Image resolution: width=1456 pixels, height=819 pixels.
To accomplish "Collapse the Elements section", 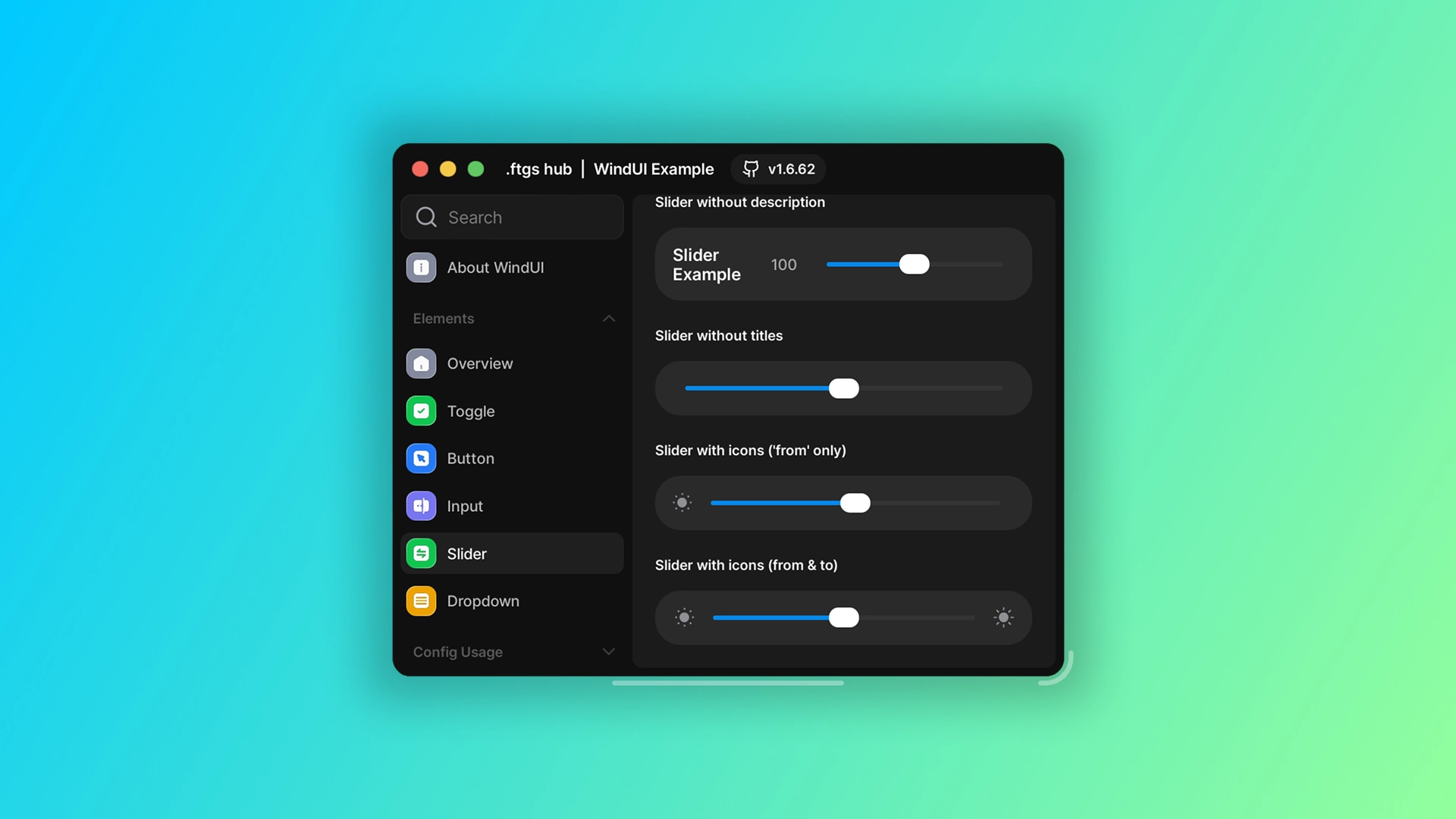I will pyautogui.click(x=608, y=318).
